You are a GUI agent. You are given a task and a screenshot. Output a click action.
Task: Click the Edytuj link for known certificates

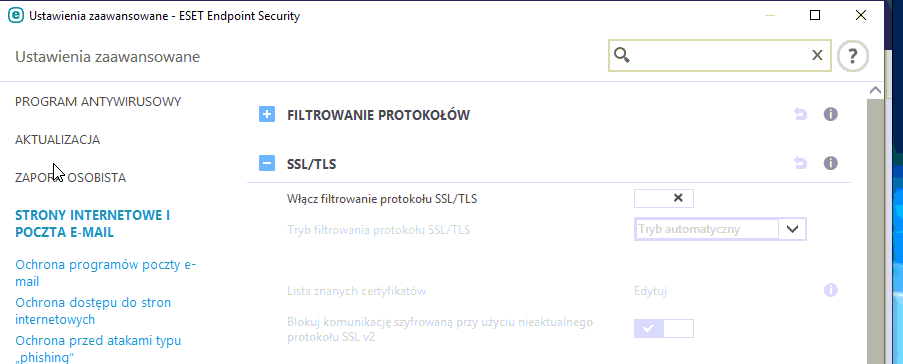[650, 291]
